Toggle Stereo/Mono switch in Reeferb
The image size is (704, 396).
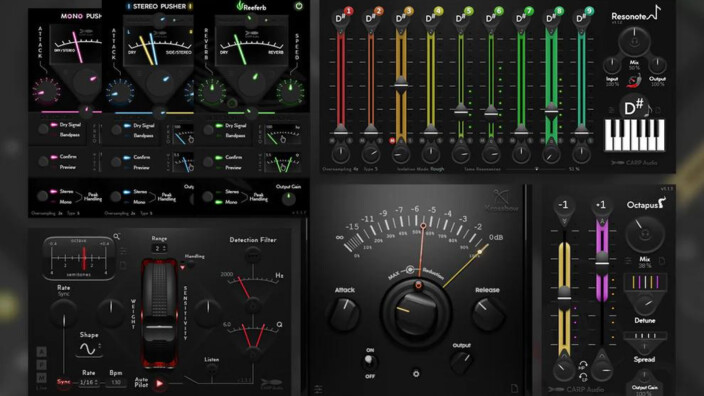[x=207, y=196]
